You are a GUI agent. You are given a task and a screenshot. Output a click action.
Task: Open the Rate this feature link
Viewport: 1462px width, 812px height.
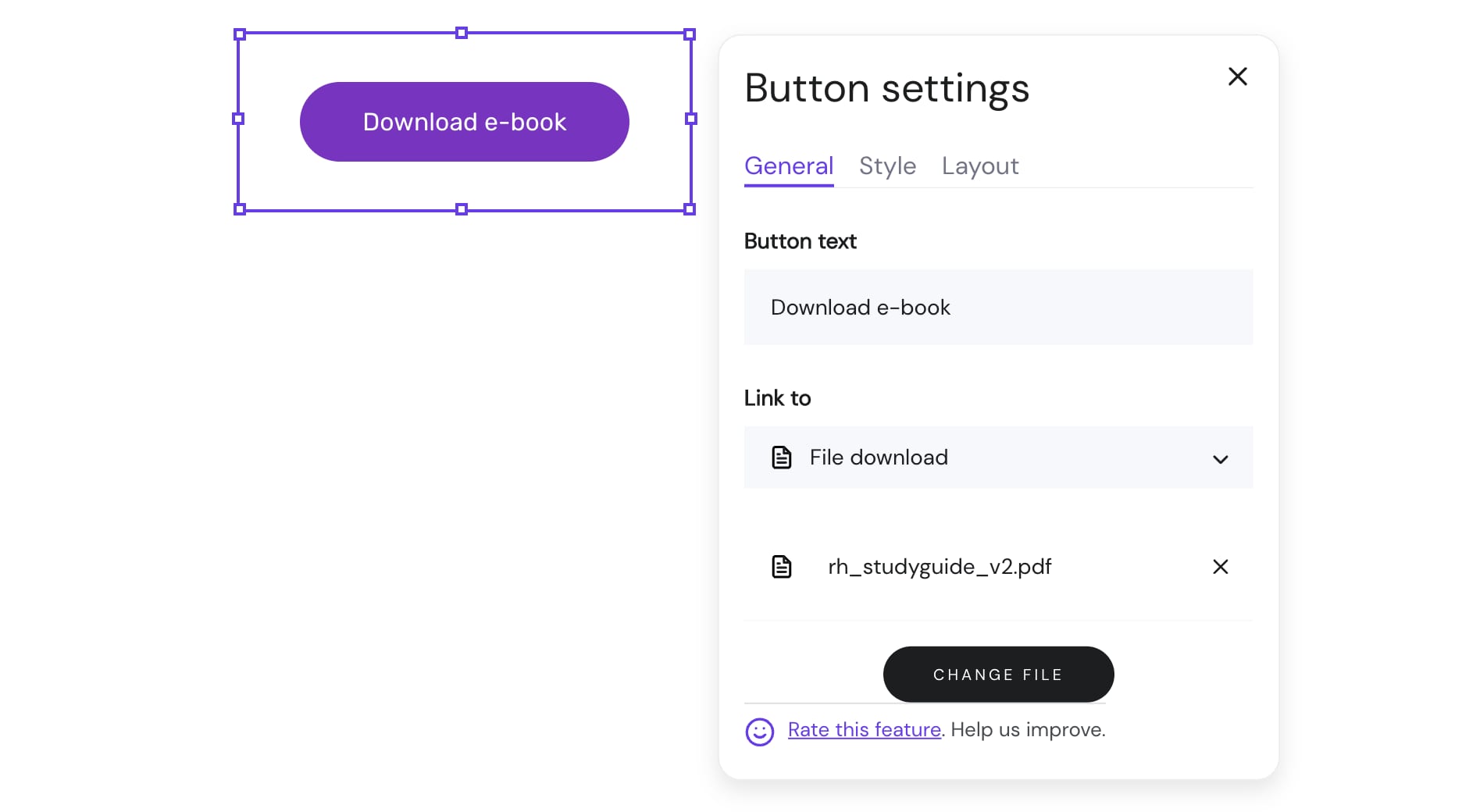coord(864,730)
